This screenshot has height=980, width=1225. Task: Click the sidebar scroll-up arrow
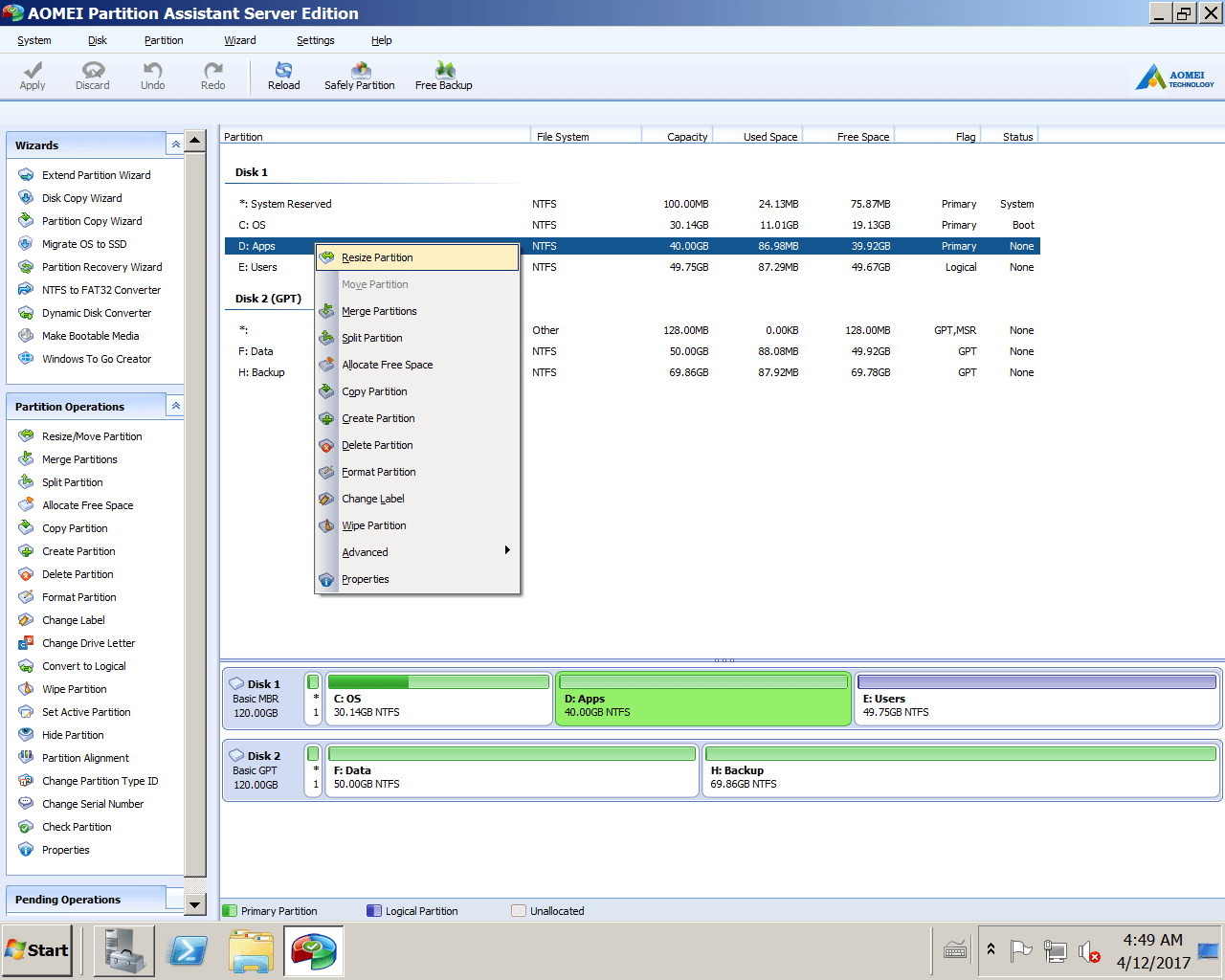(194, 141)
